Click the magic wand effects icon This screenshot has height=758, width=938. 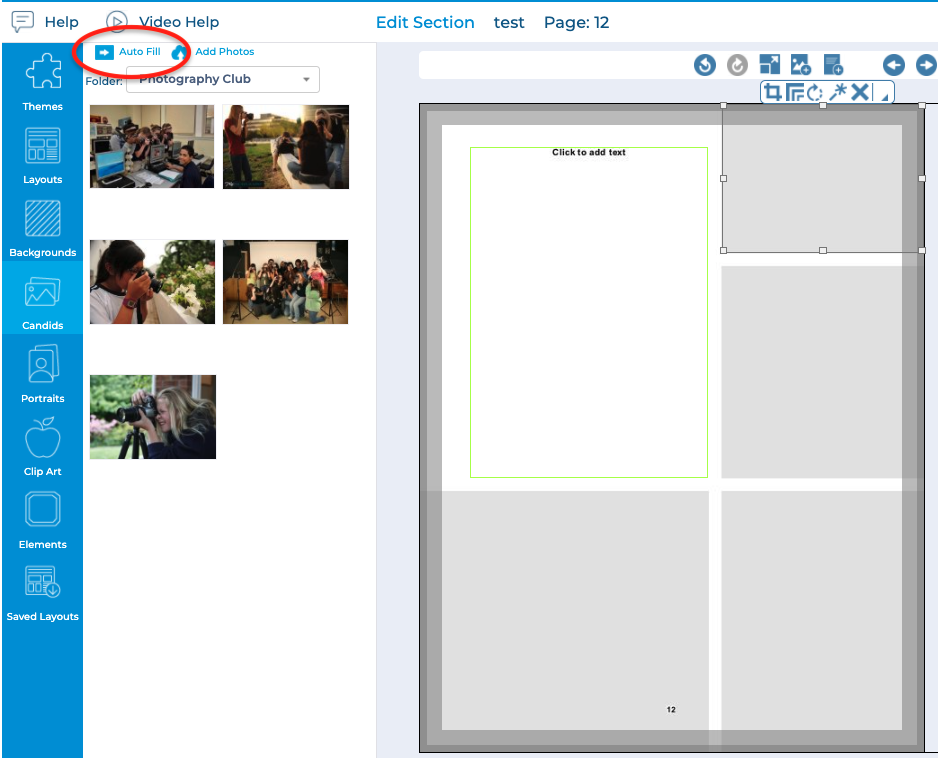click(x=838, y=93)
